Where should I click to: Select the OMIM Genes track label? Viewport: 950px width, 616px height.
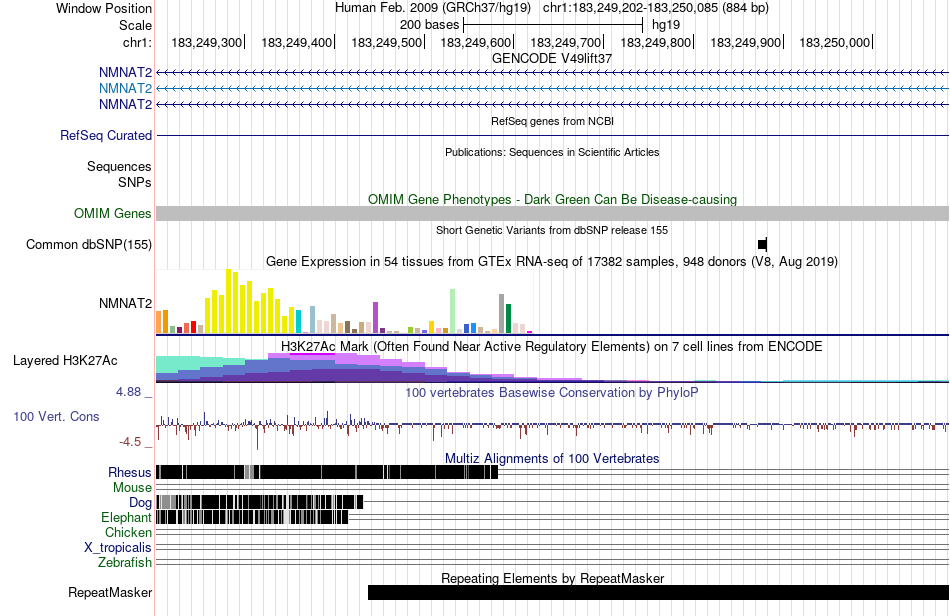point(113,213)
